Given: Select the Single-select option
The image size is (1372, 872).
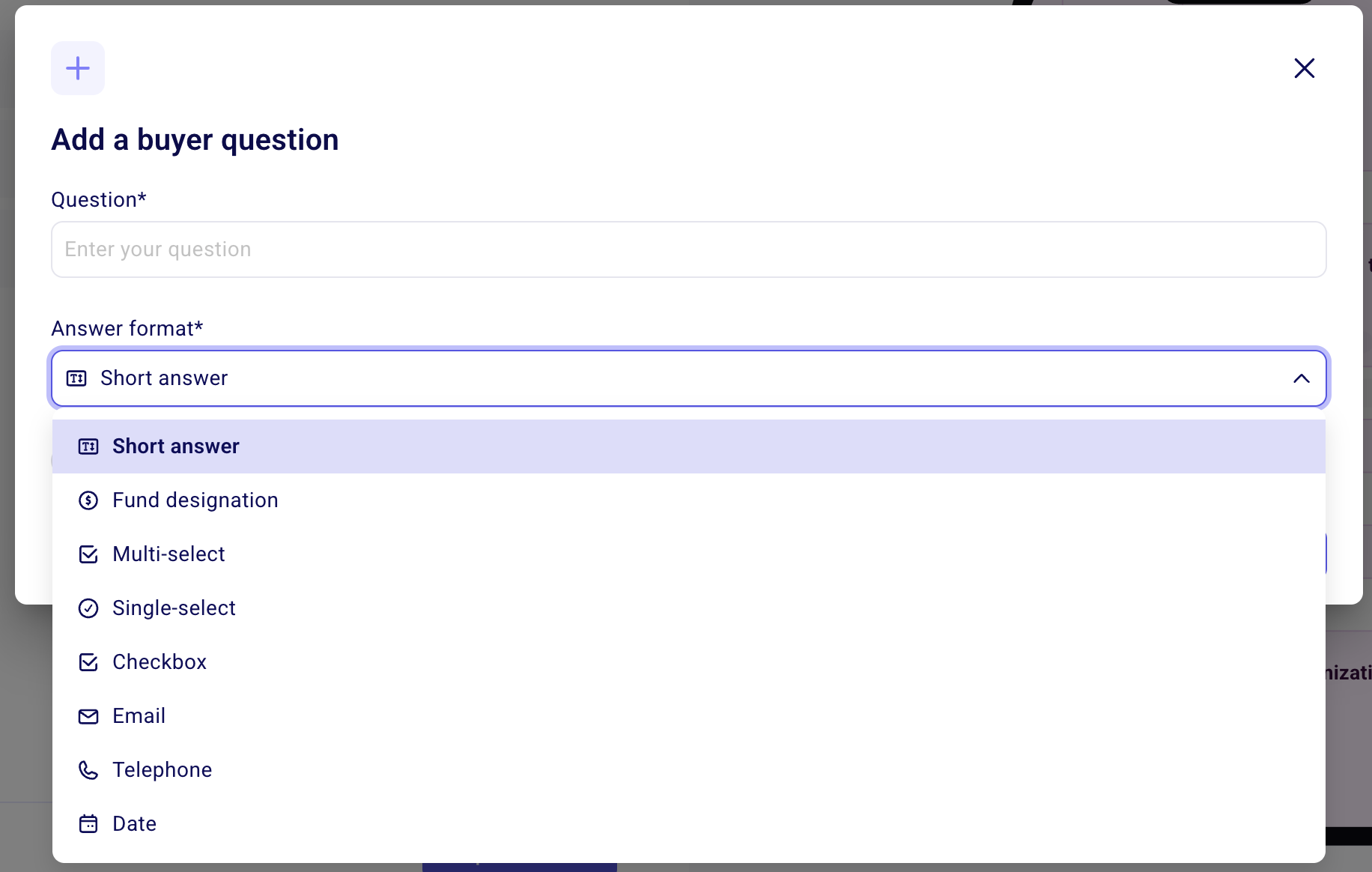Looking at the screenshot, I should 689,608.
